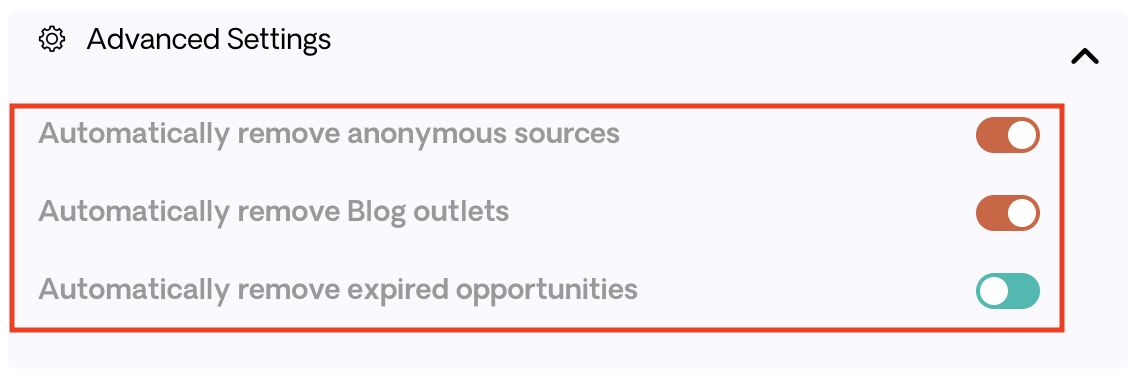This screenshot has height=380, width=1138.
Task: Click the 'Automatically remove anonymous sources' label
Action: pyautogui.click(x=329, y=135)
